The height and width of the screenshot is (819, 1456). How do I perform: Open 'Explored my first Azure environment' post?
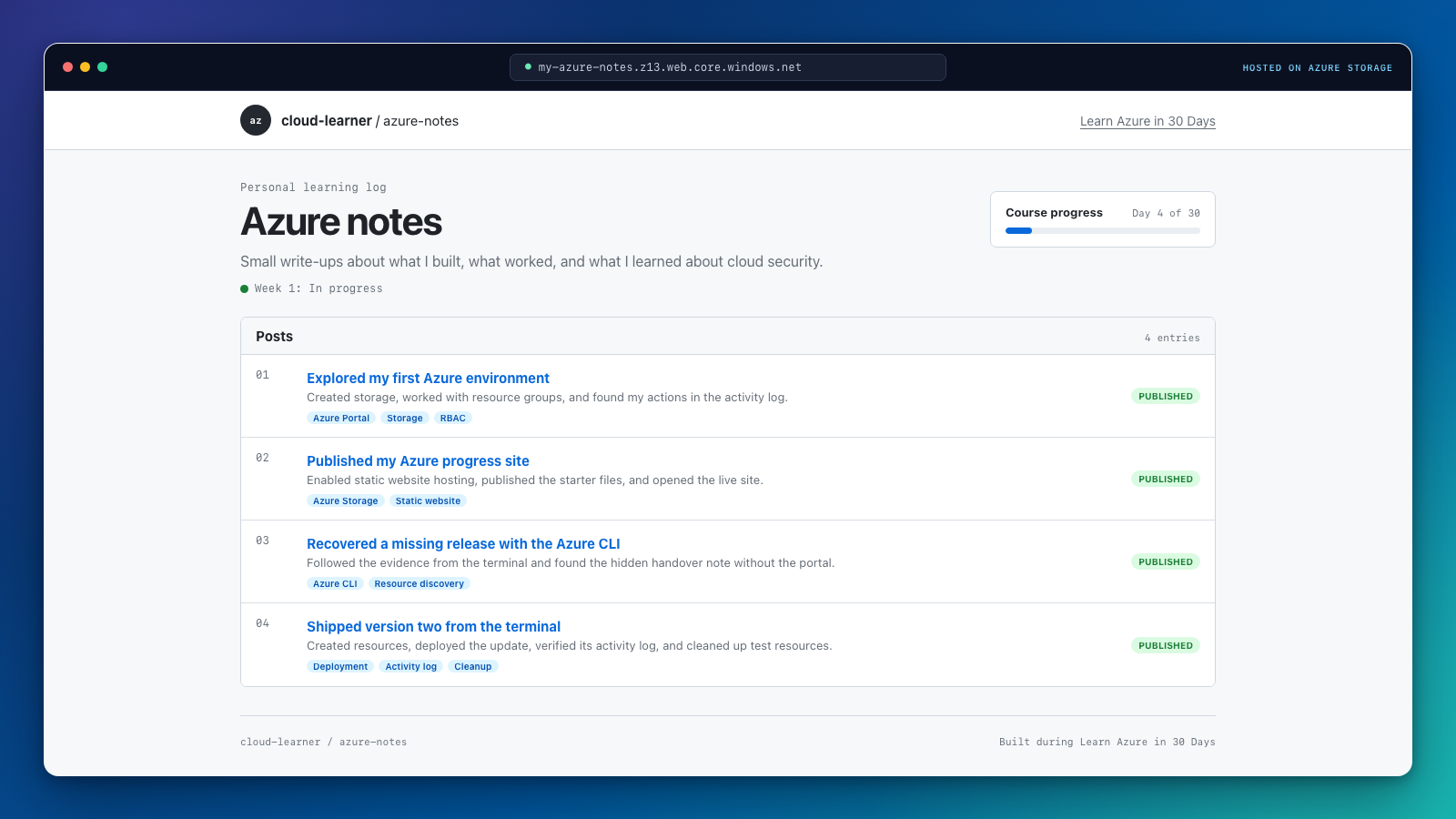tap(428, 378)
